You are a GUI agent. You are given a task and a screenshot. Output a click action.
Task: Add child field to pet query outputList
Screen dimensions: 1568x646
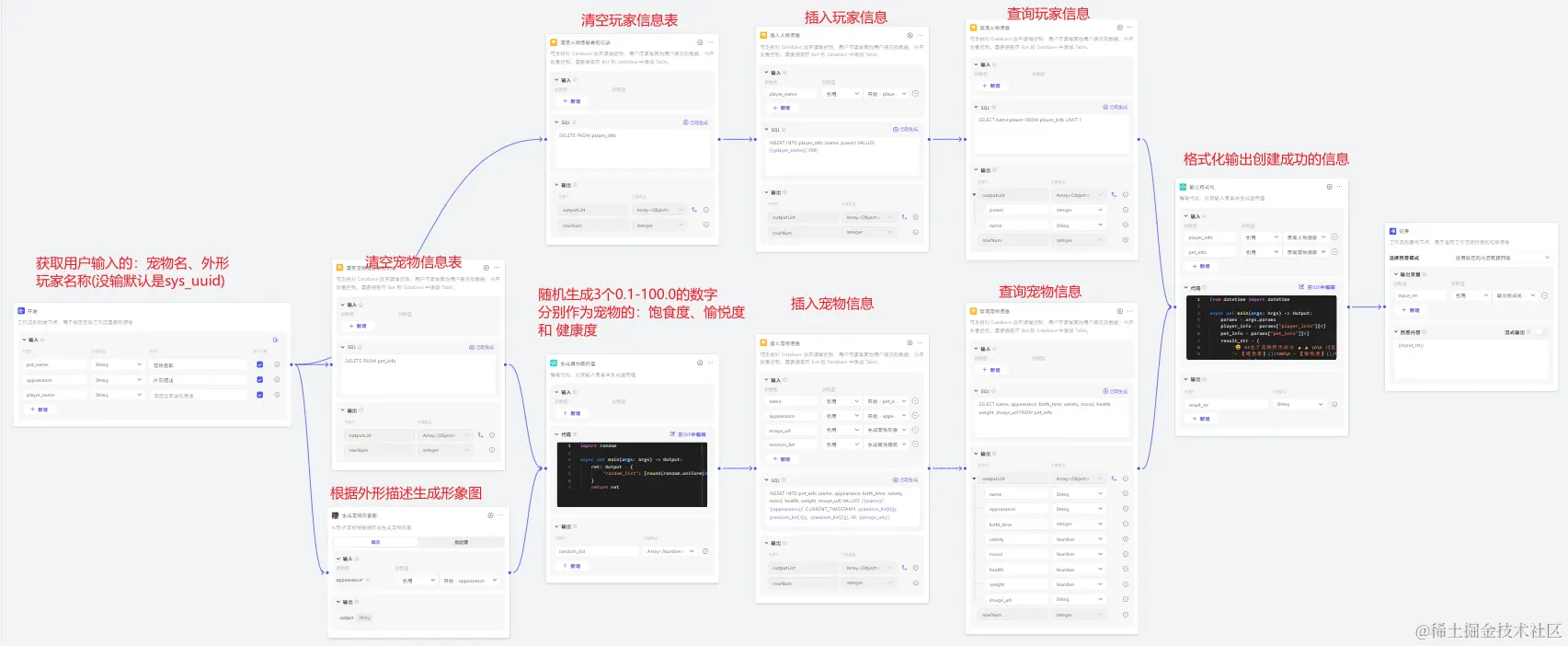[1114, 479]
